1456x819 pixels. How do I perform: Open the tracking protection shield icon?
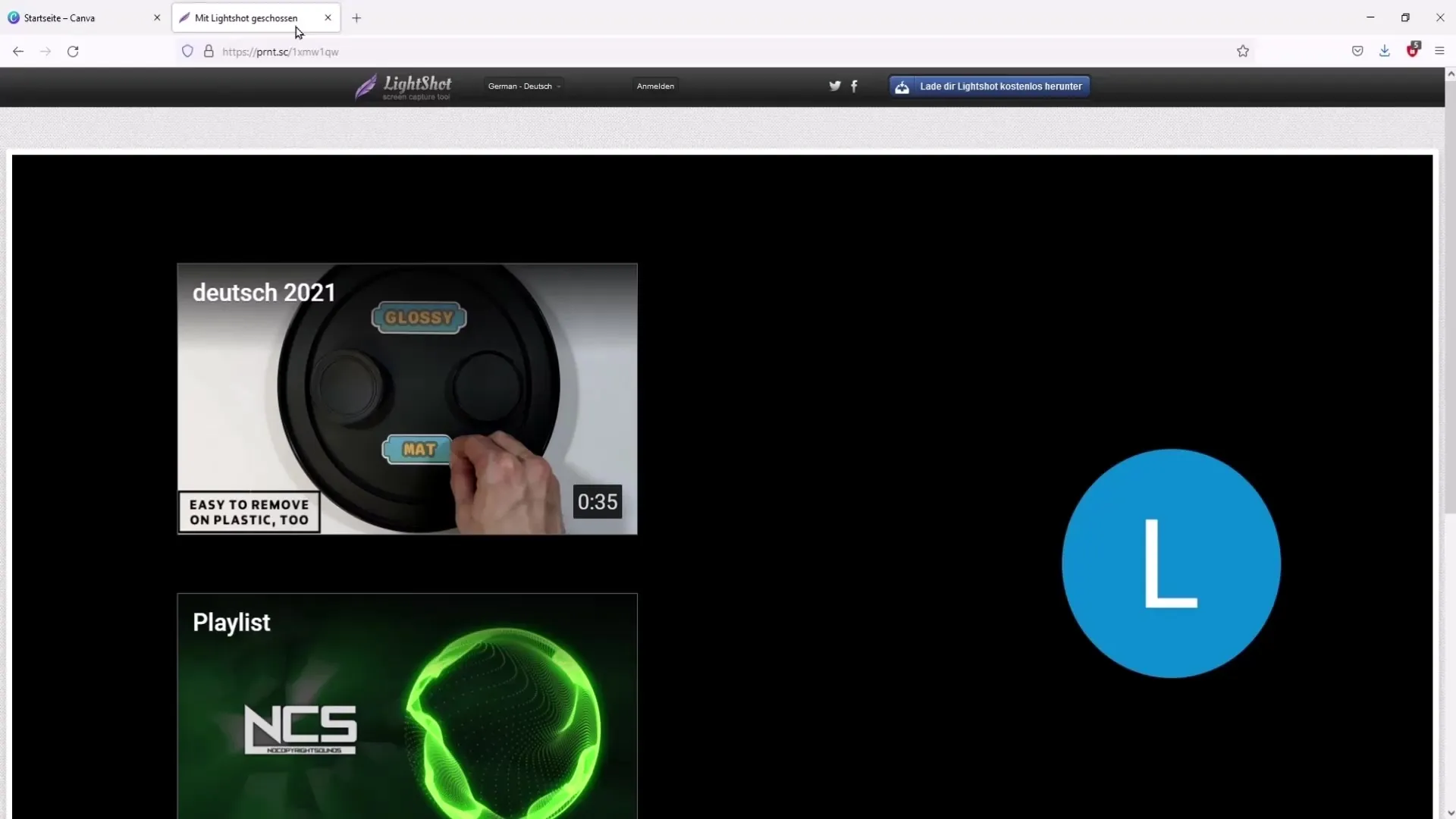[187, 52]
